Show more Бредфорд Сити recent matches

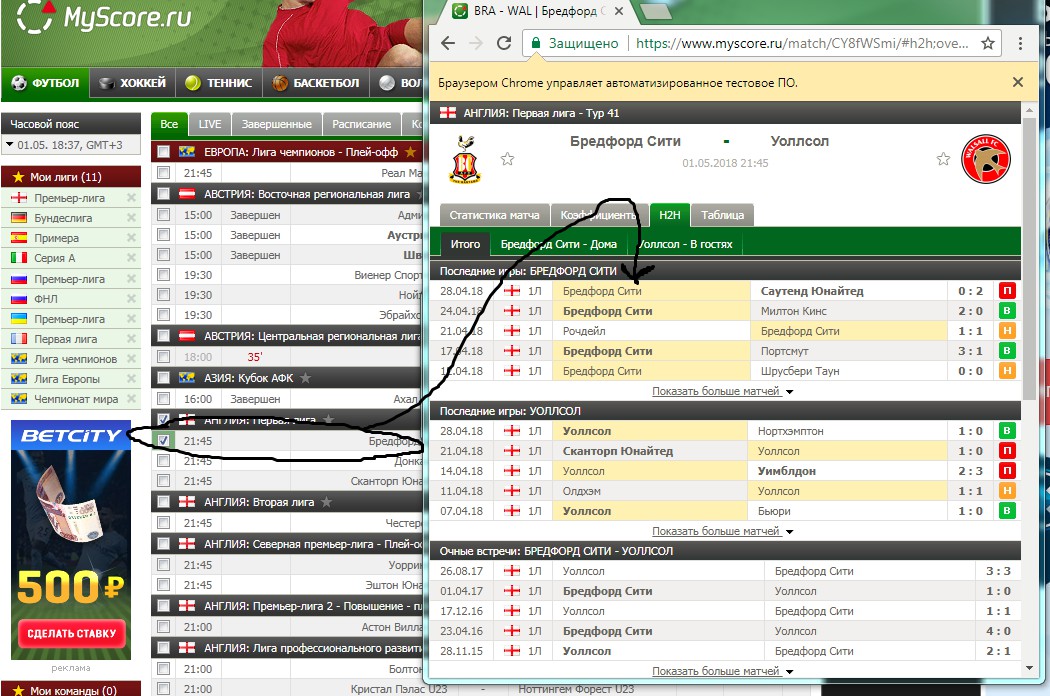722,391
